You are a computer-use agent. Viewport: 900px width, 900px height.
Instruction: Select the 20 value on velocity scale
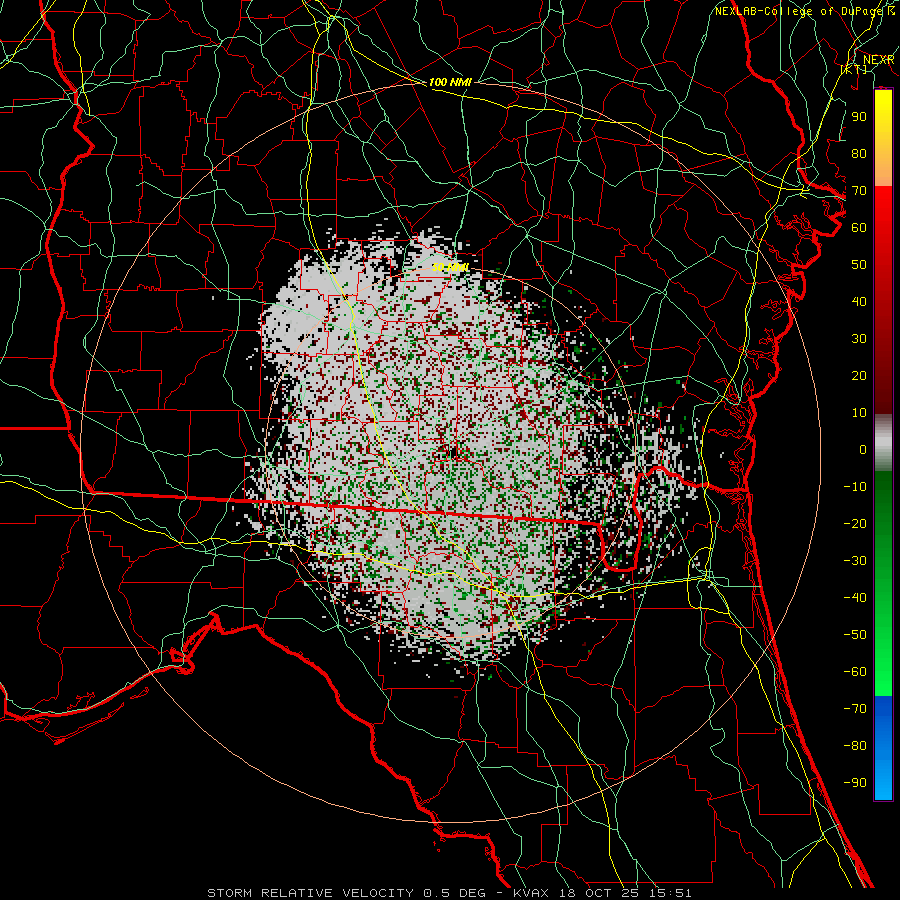coord(859,375)
